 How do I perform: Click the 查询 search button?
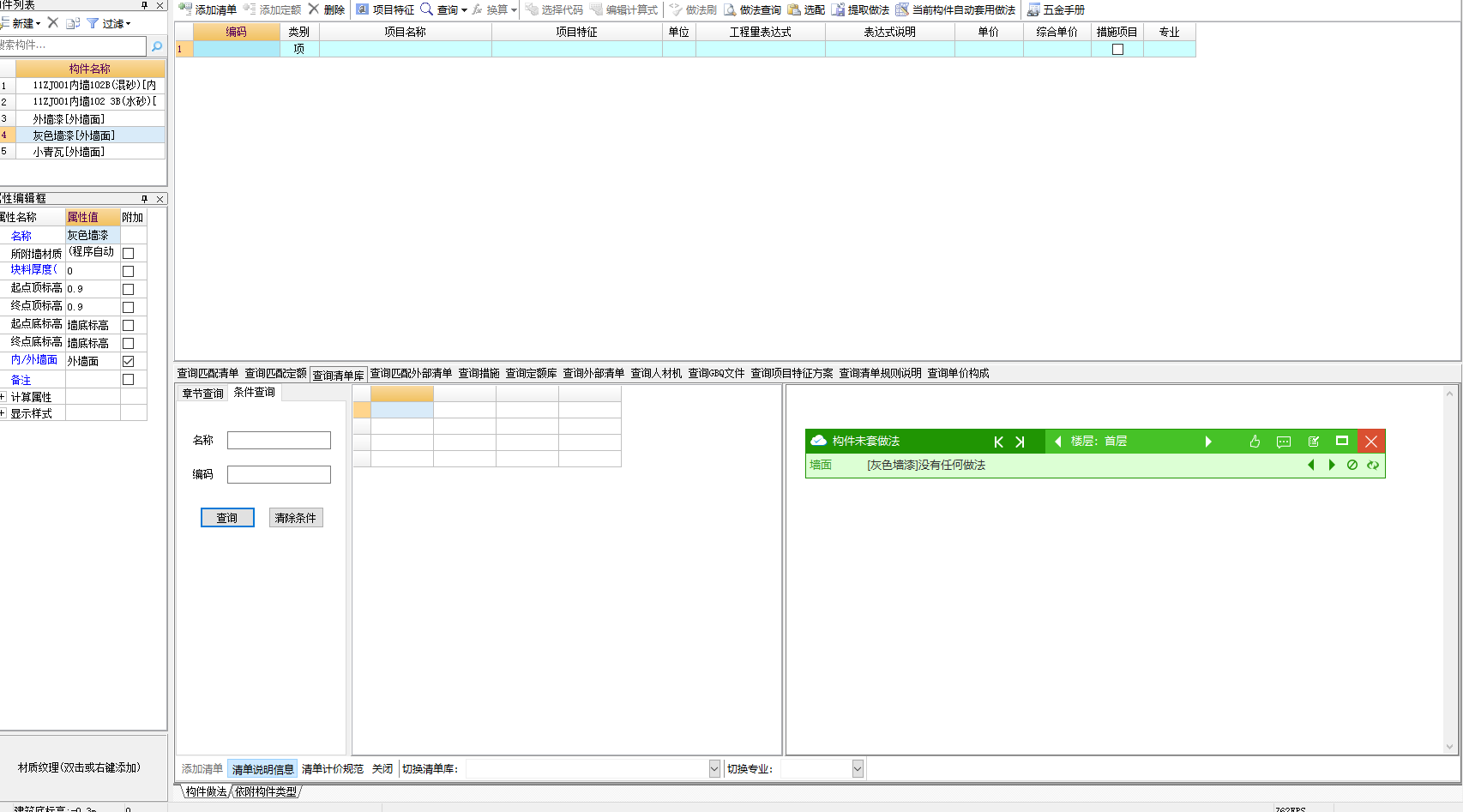[227, 518]
